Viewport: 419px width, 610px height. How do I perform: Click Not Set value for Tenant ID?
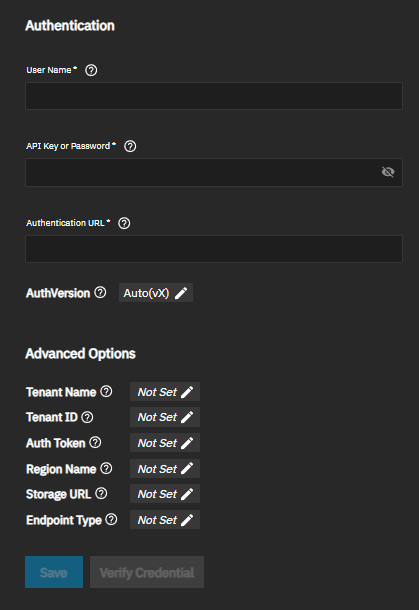[x=157, y=417]
